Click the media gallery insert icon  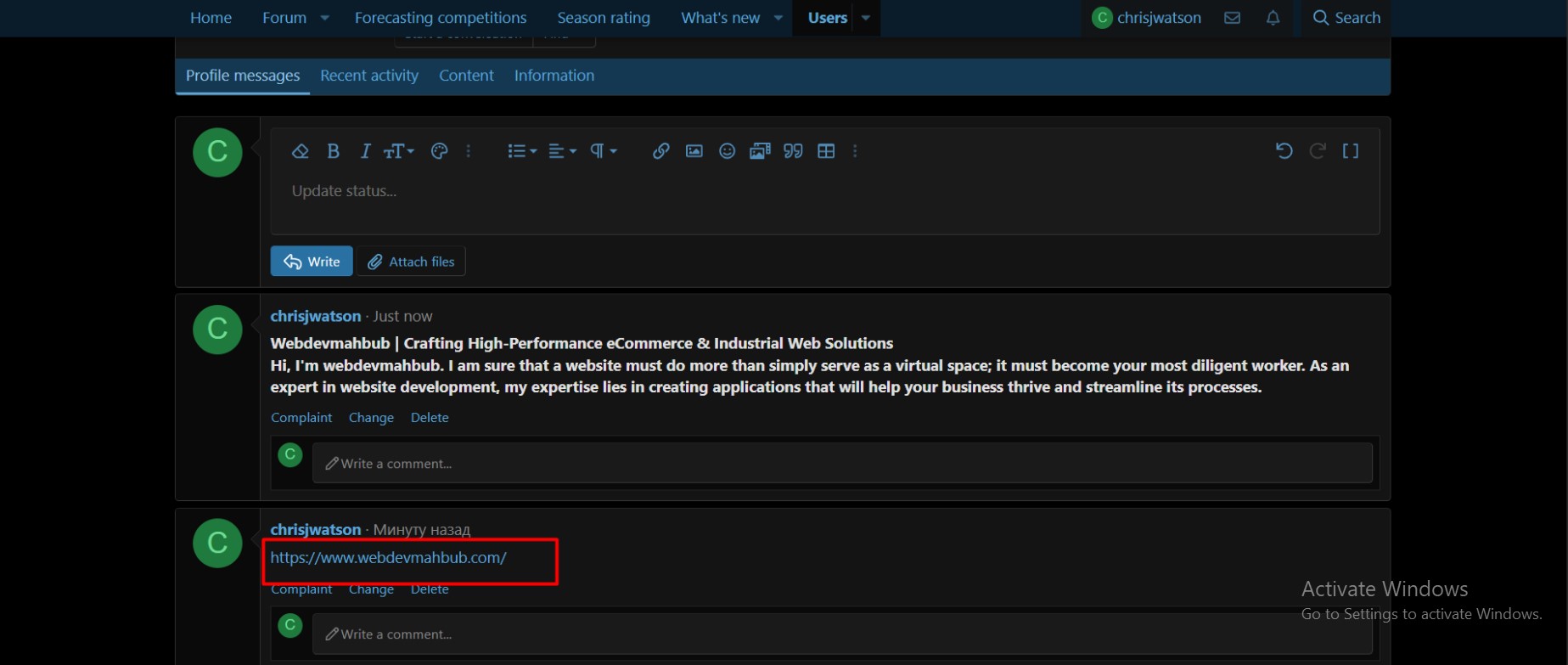tap(760, 151)
